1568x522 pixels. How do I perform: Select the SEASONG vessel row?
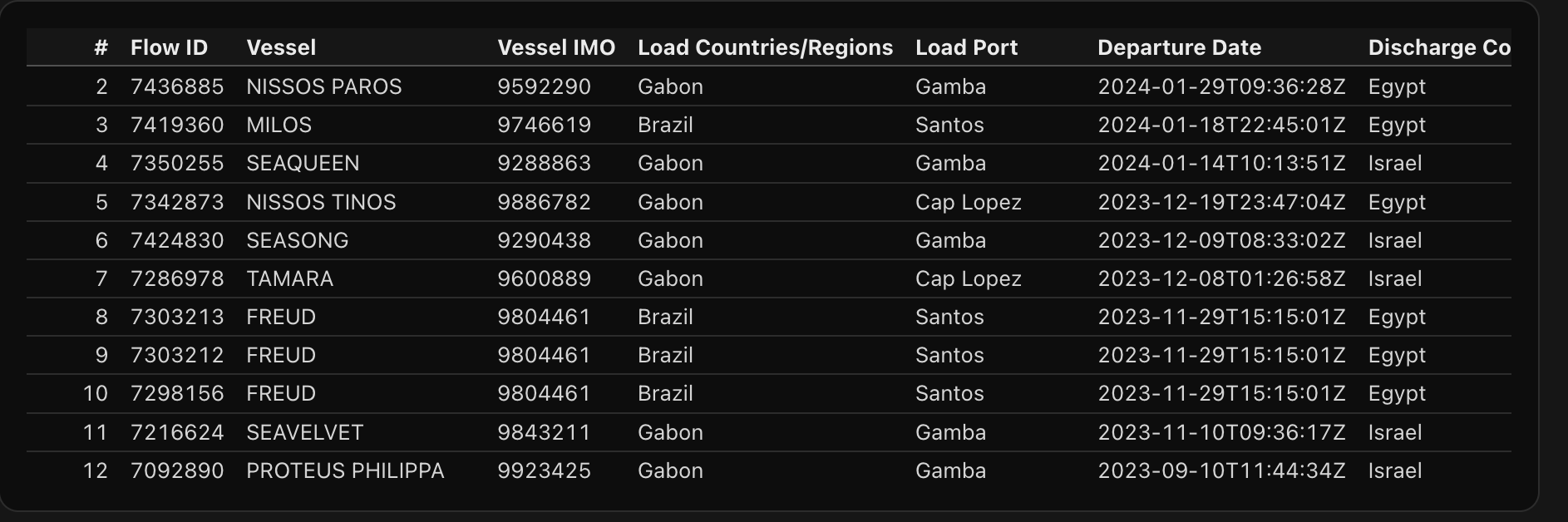pyautogui.click(x=297, y=240)
